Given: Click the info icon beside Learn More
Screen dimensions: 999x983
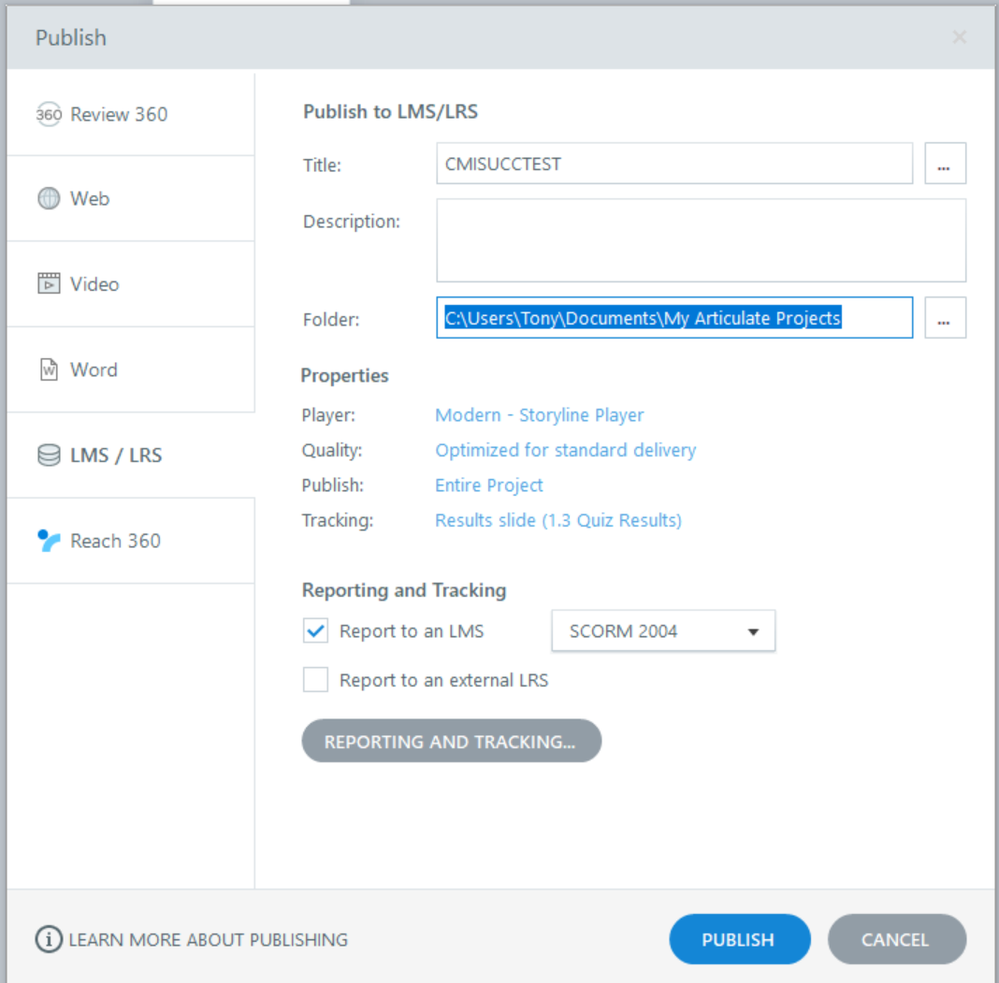Looking at the screenshot, I should click(x=49, y=940).
